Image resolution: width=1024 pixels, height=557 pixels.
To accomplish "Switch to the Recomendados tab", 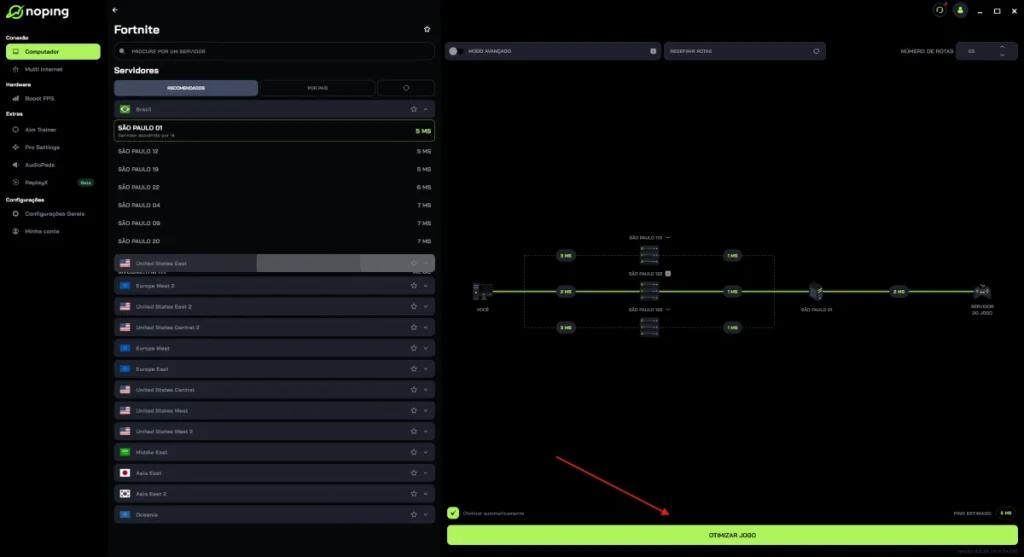I will [x=185, y=88].
